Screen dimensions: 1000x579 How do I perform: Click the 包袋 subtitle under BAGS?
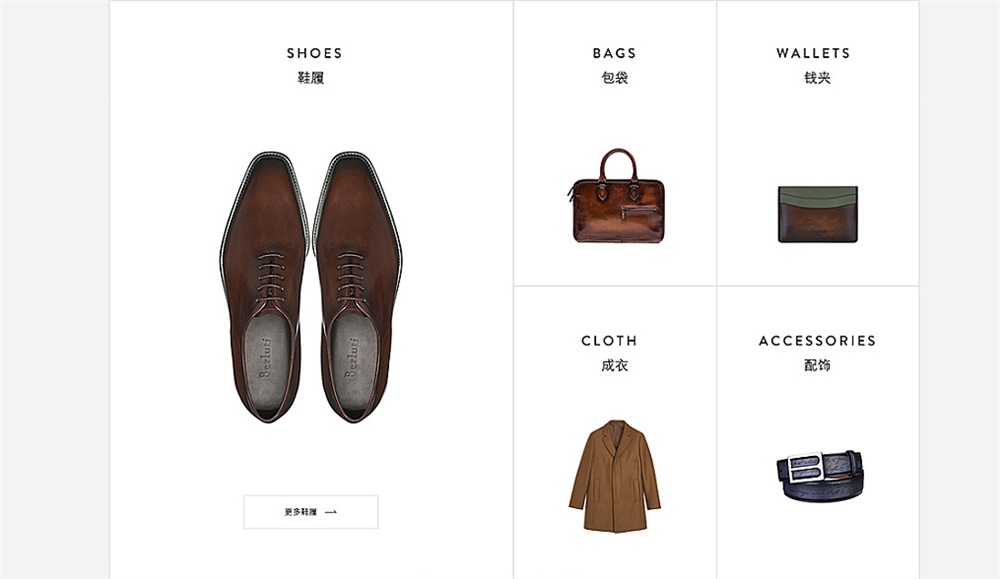(x=614, y=78)
